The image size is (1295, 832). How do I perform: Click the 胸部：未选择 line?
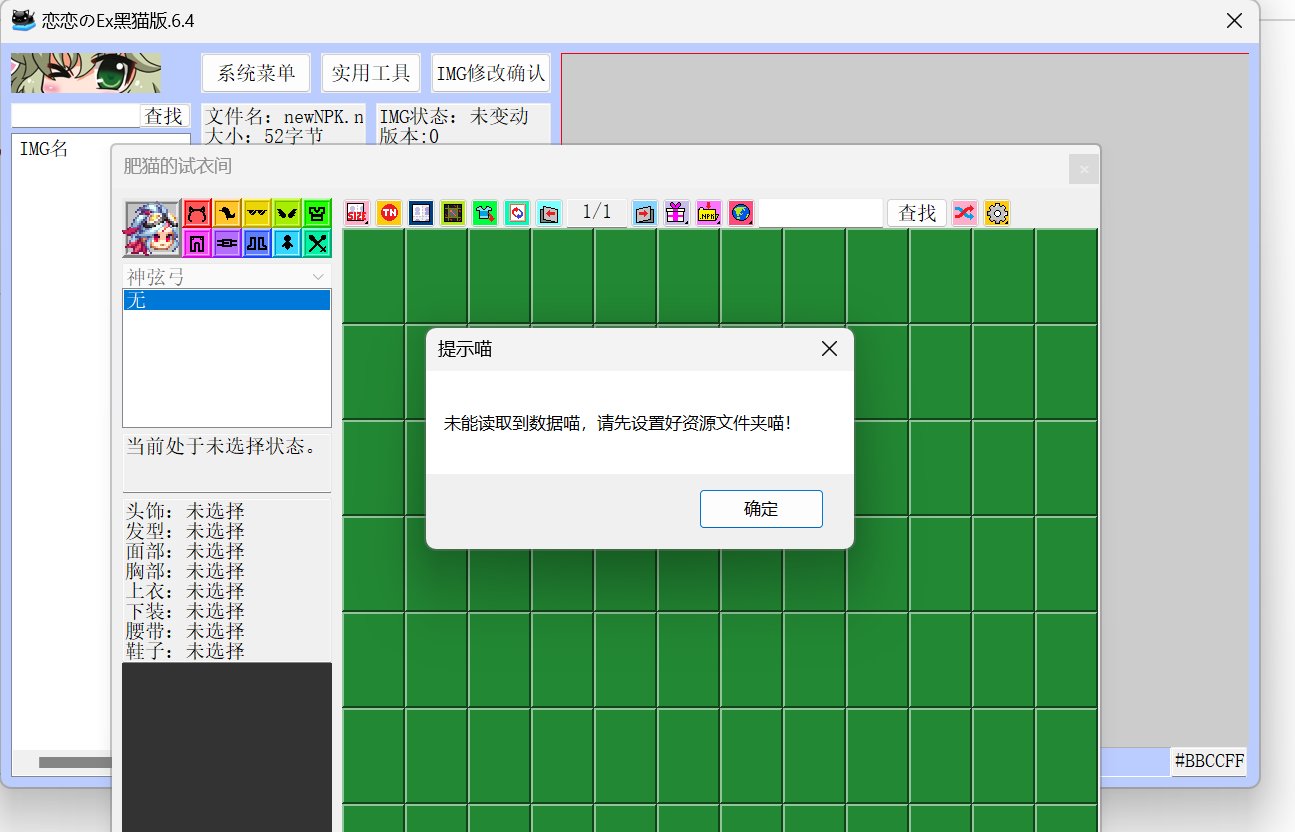[185, 571]
